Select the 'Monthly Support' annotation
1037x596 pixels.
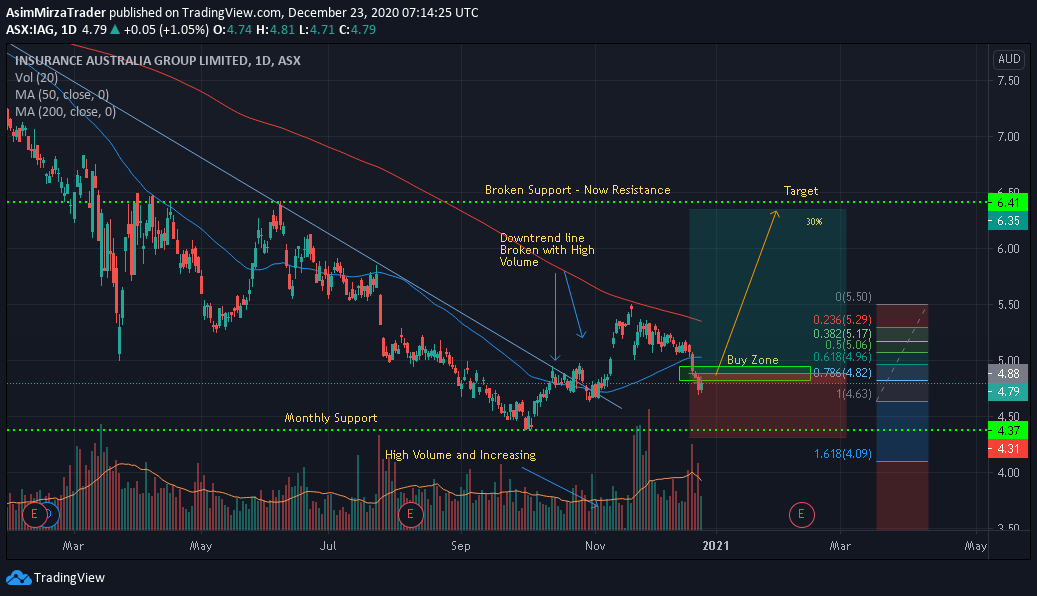(331, 418)
